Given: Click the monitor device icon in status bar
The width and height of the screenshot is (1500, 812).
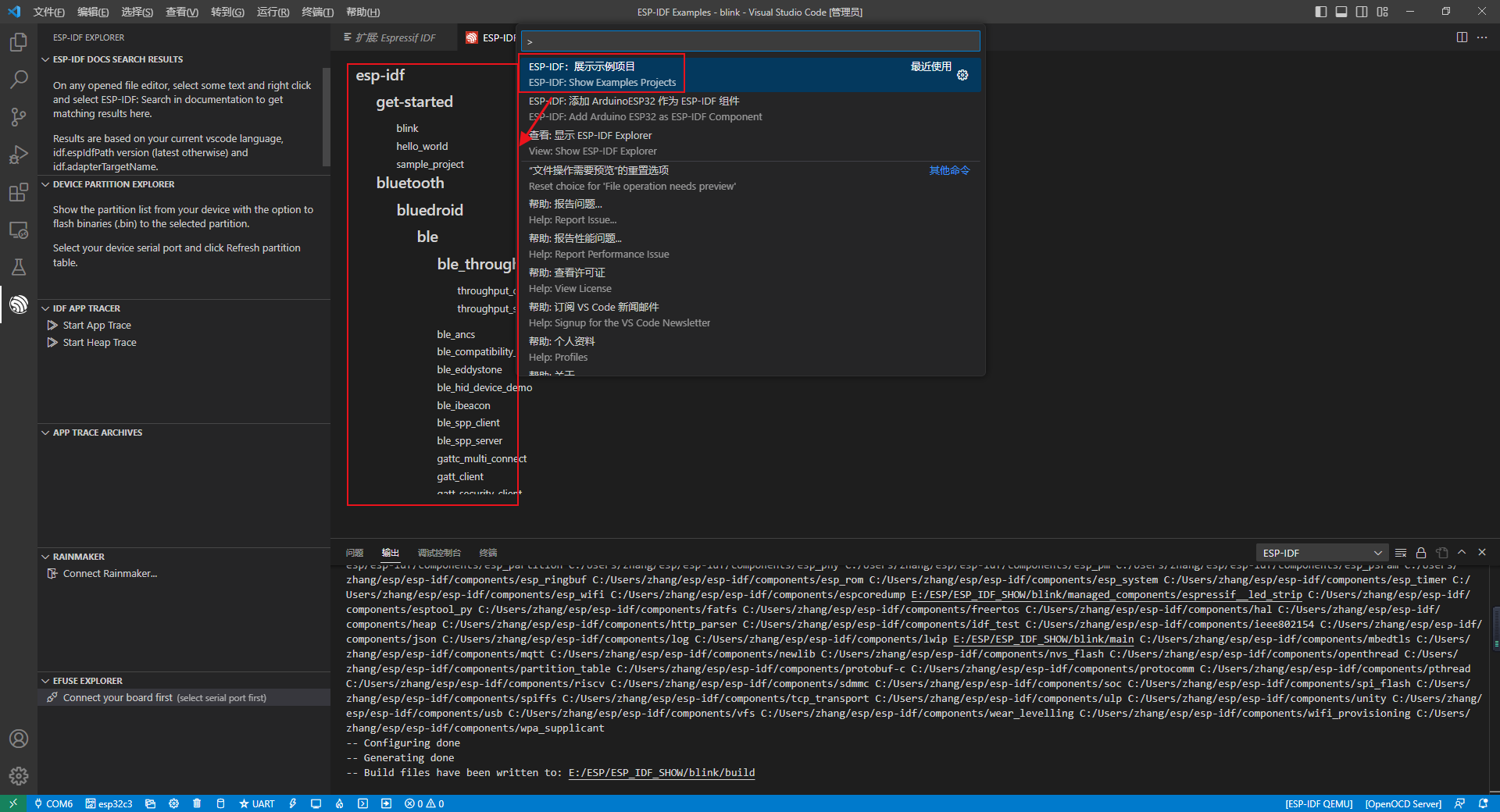Looking at the screenshot, I should [x=316, y=803].
